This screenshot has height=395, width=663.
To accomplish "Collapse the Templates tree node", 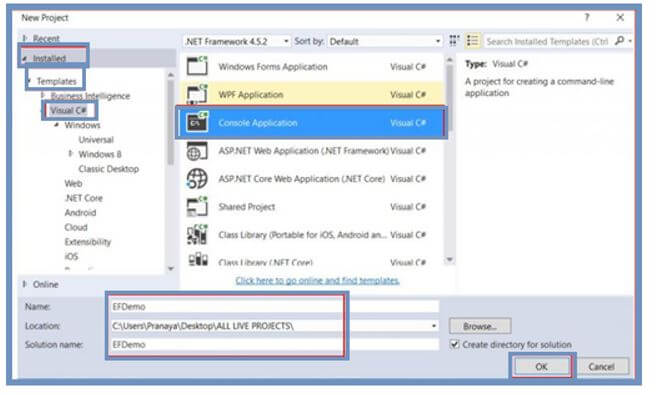I will [x=29, y=80].
